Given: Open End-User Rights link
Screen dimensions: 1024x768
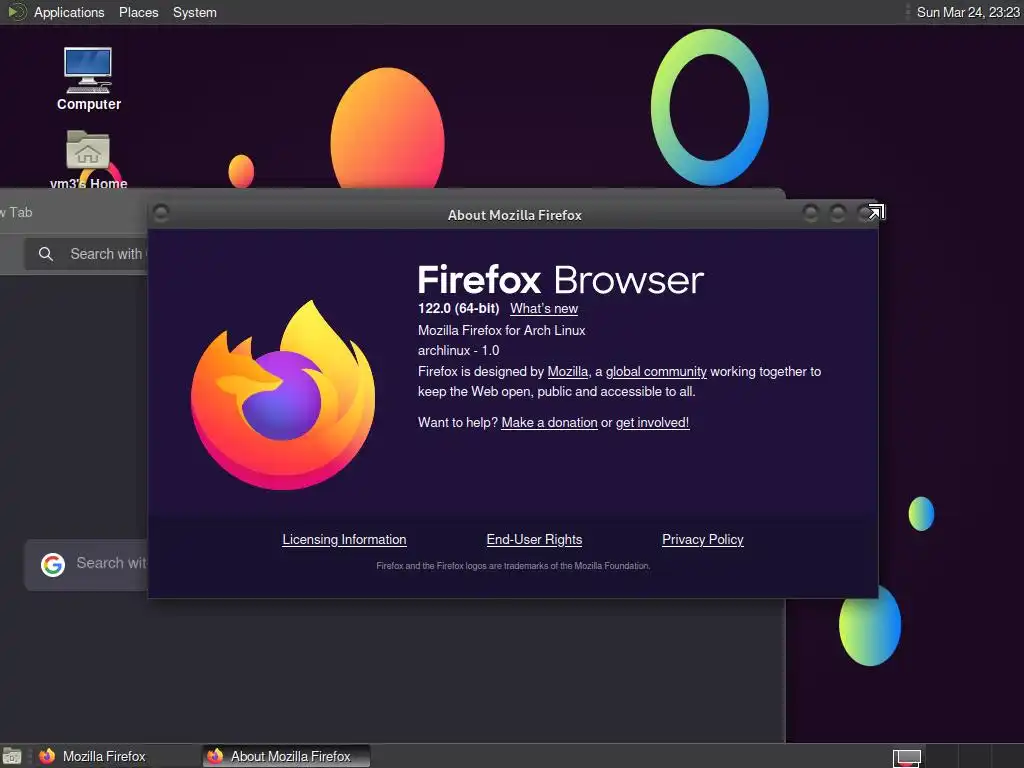Looking at the screenshot, I should [x=534, y=539].
